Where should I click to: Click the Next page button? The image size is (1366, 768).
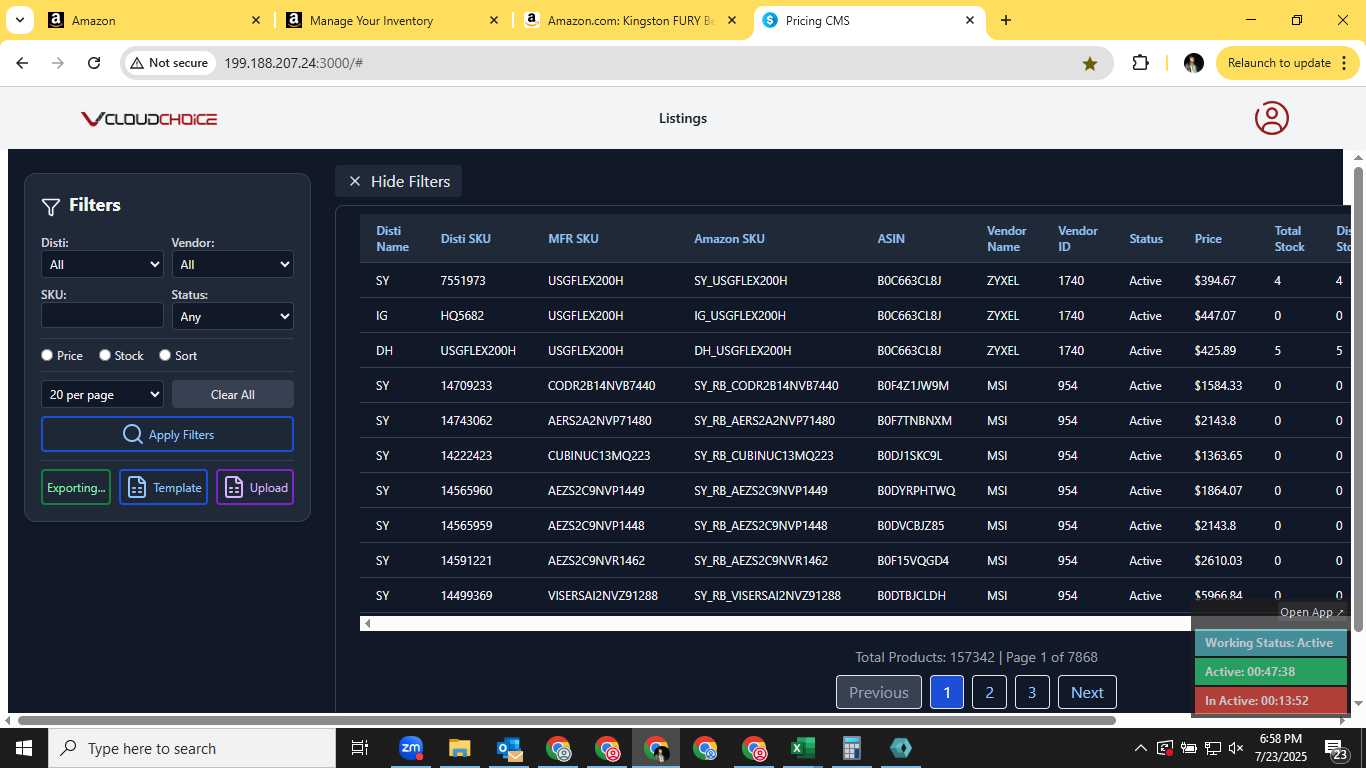coord(1087,692)
